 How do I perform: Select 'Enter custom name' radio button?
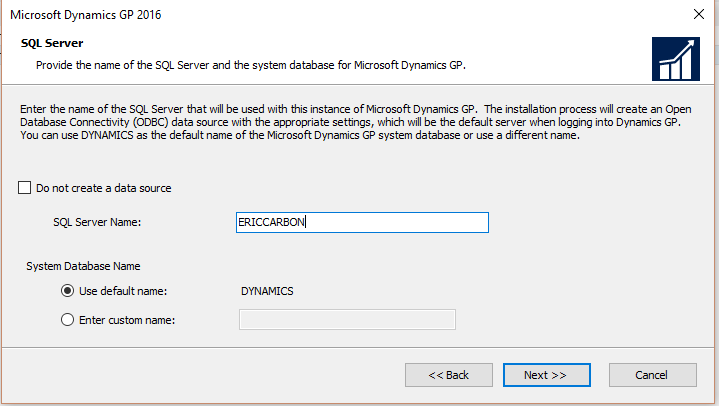67,320
